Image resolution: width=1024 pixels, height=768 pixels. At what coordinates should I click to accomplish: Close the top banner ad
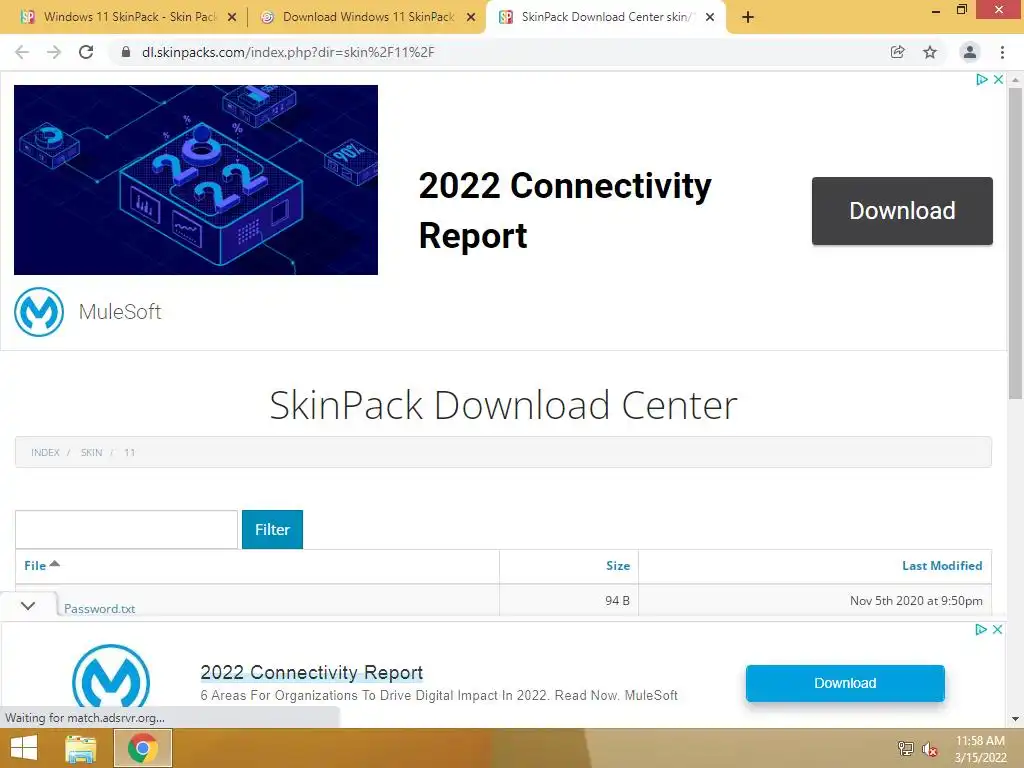click(998, 79)
